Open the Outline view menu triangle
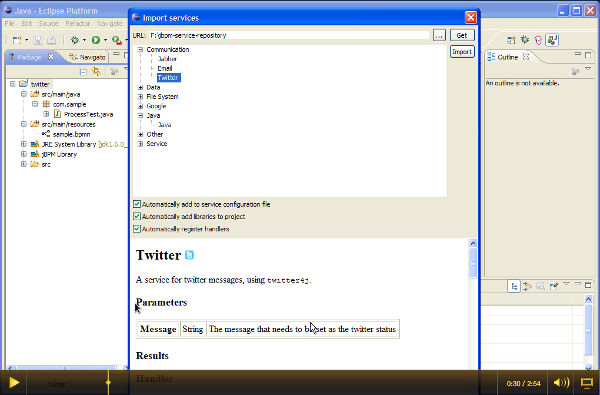 pos(588,69)
